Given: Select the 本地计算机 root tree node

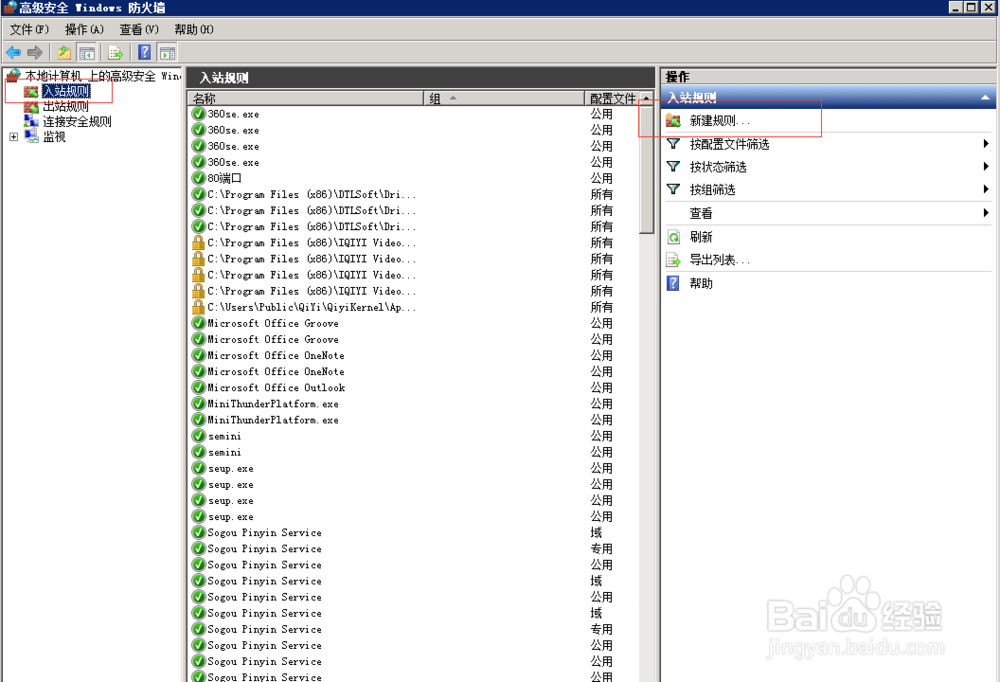Looking at the screenshot, I should (102, 76).
